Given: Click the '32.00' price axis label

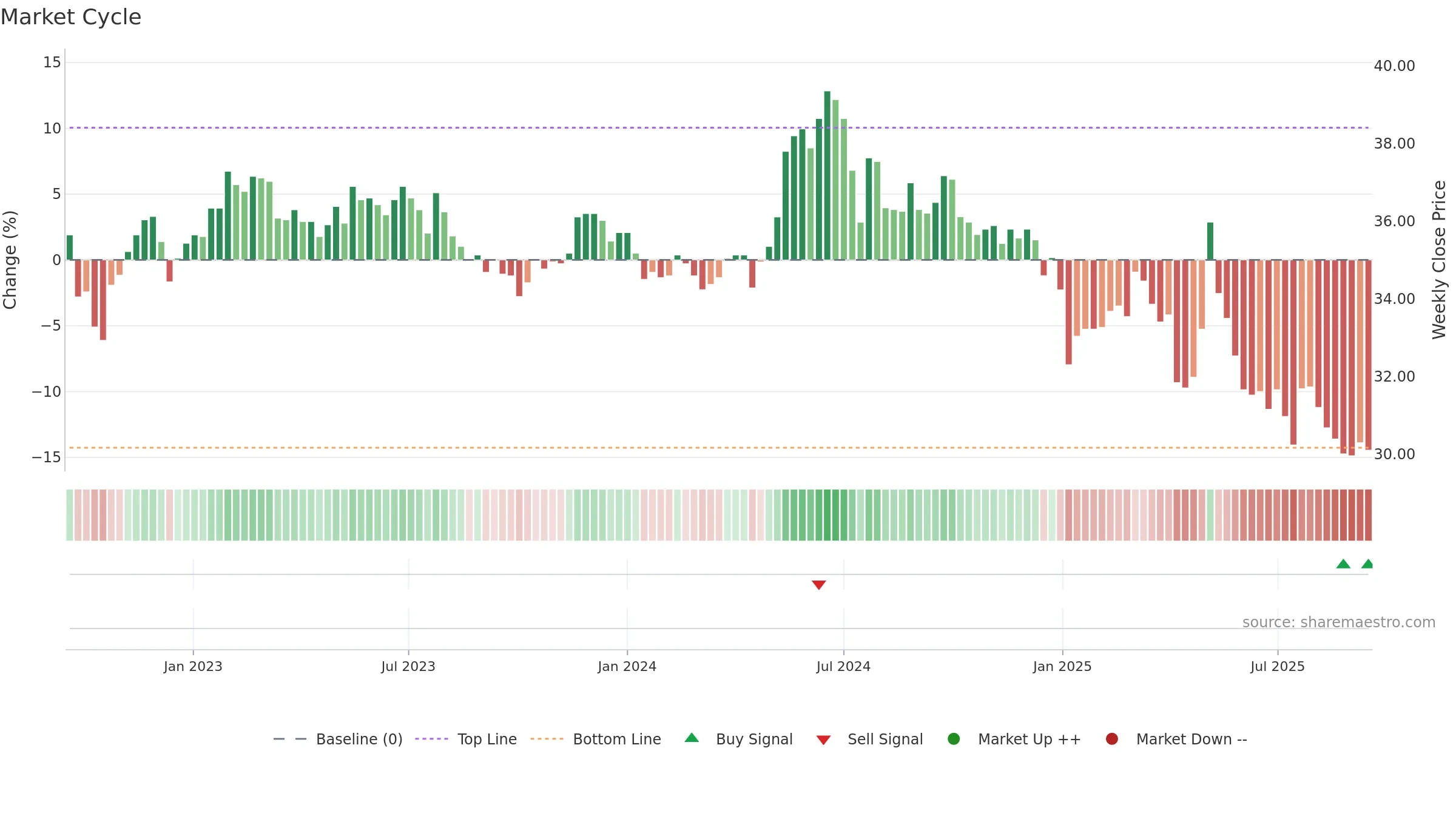Looking at the screenshot, I should [1394, 376].
